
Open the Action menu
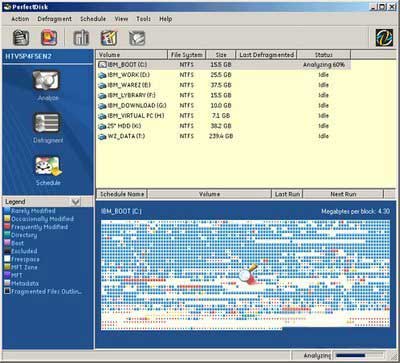(20, 19)
